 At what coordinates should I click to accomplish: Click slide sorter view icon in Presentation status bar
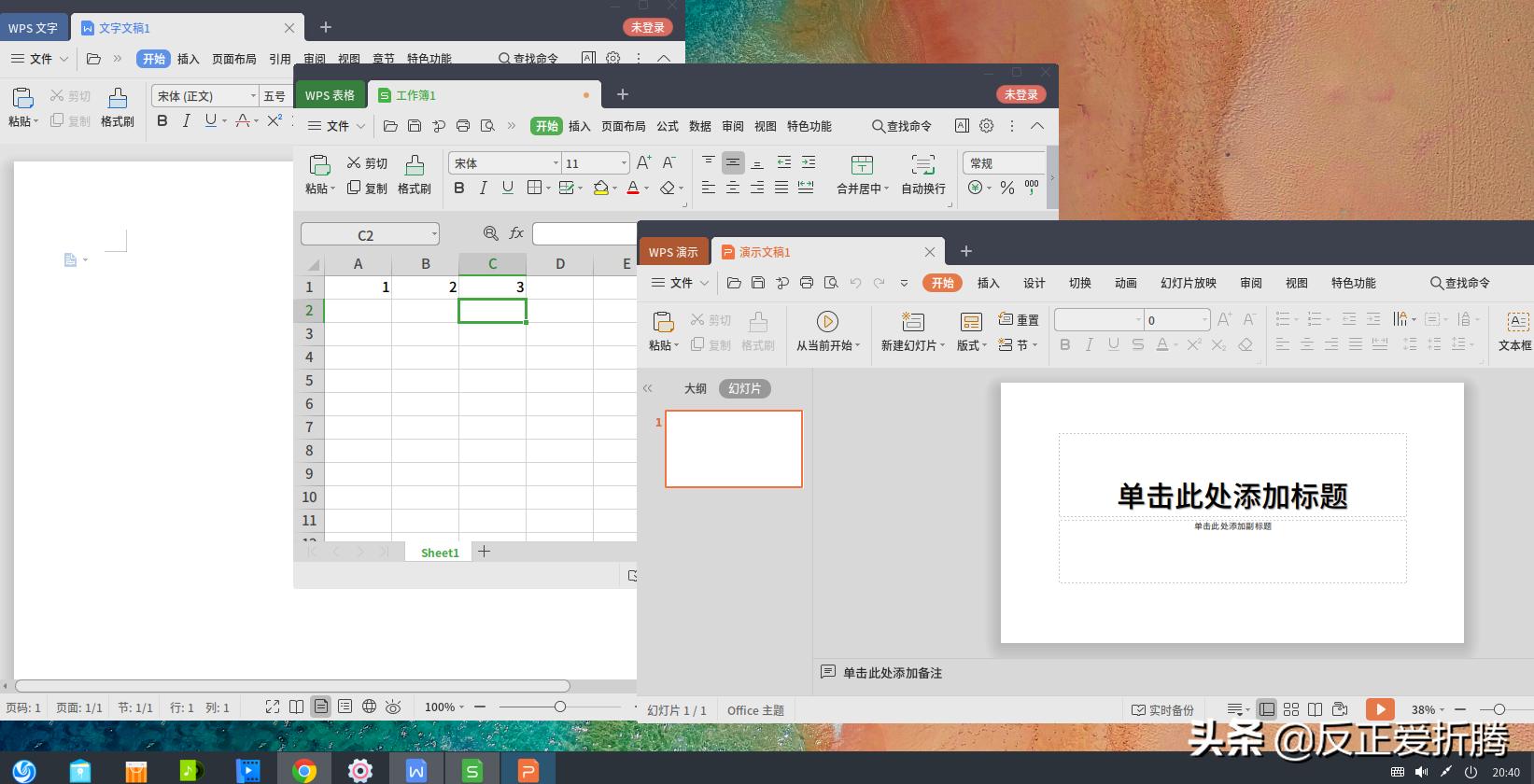point(1291,709)
